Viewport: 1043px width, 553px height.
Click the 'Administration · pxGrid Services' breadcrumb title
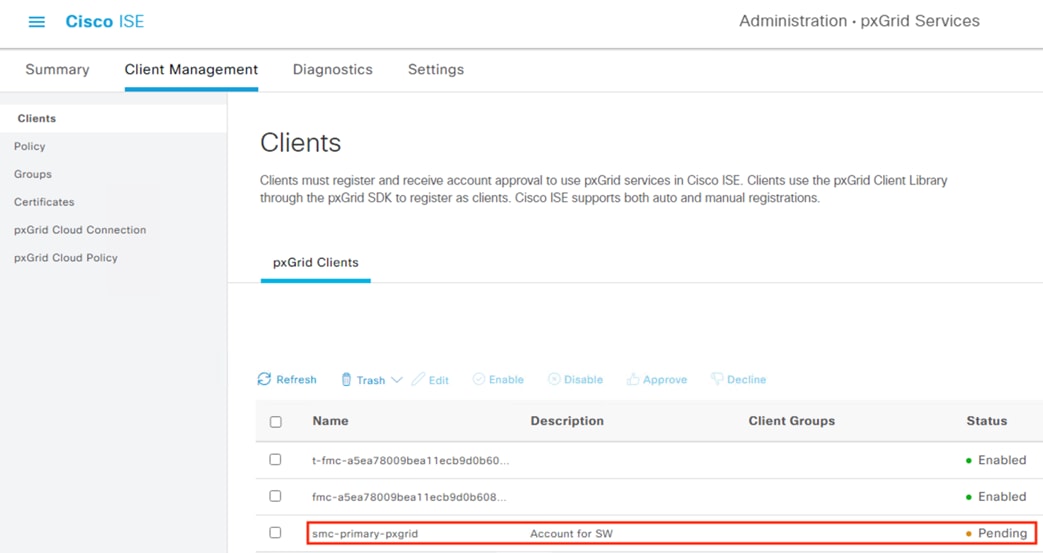tap(859, 21)
